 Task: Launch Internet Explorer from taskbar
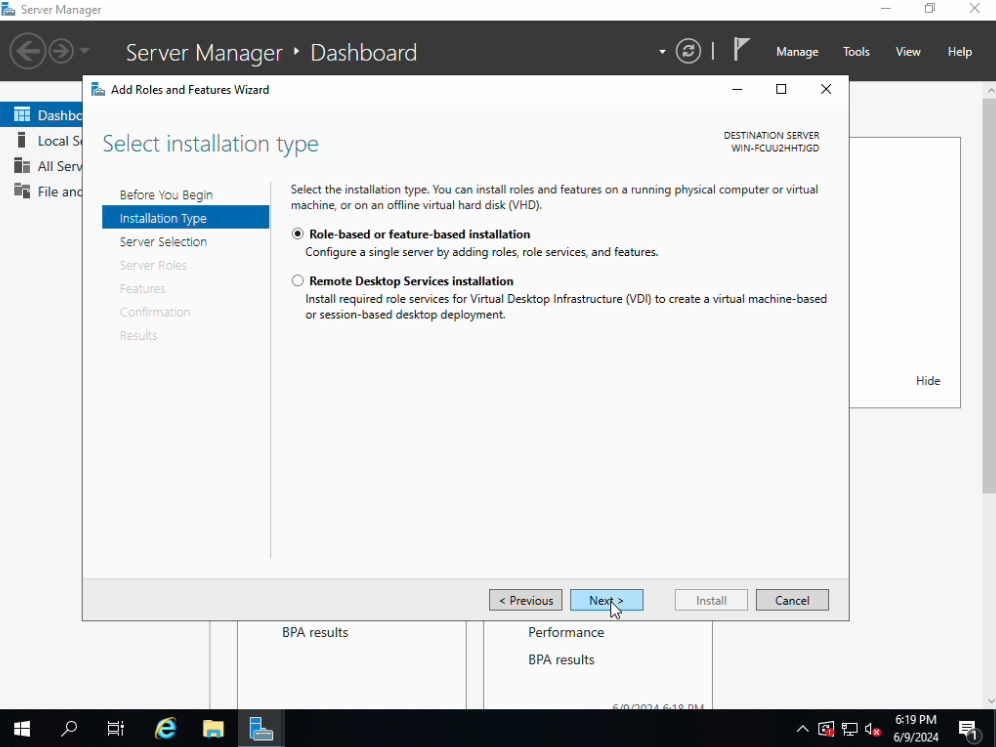tap(165, 728)
